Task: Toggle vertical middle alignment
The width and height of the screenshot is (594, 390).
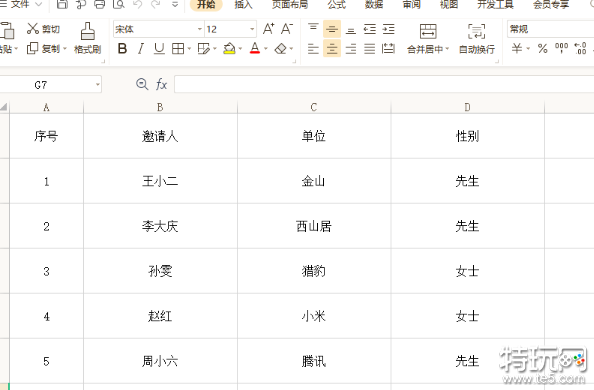Action: 332,29
